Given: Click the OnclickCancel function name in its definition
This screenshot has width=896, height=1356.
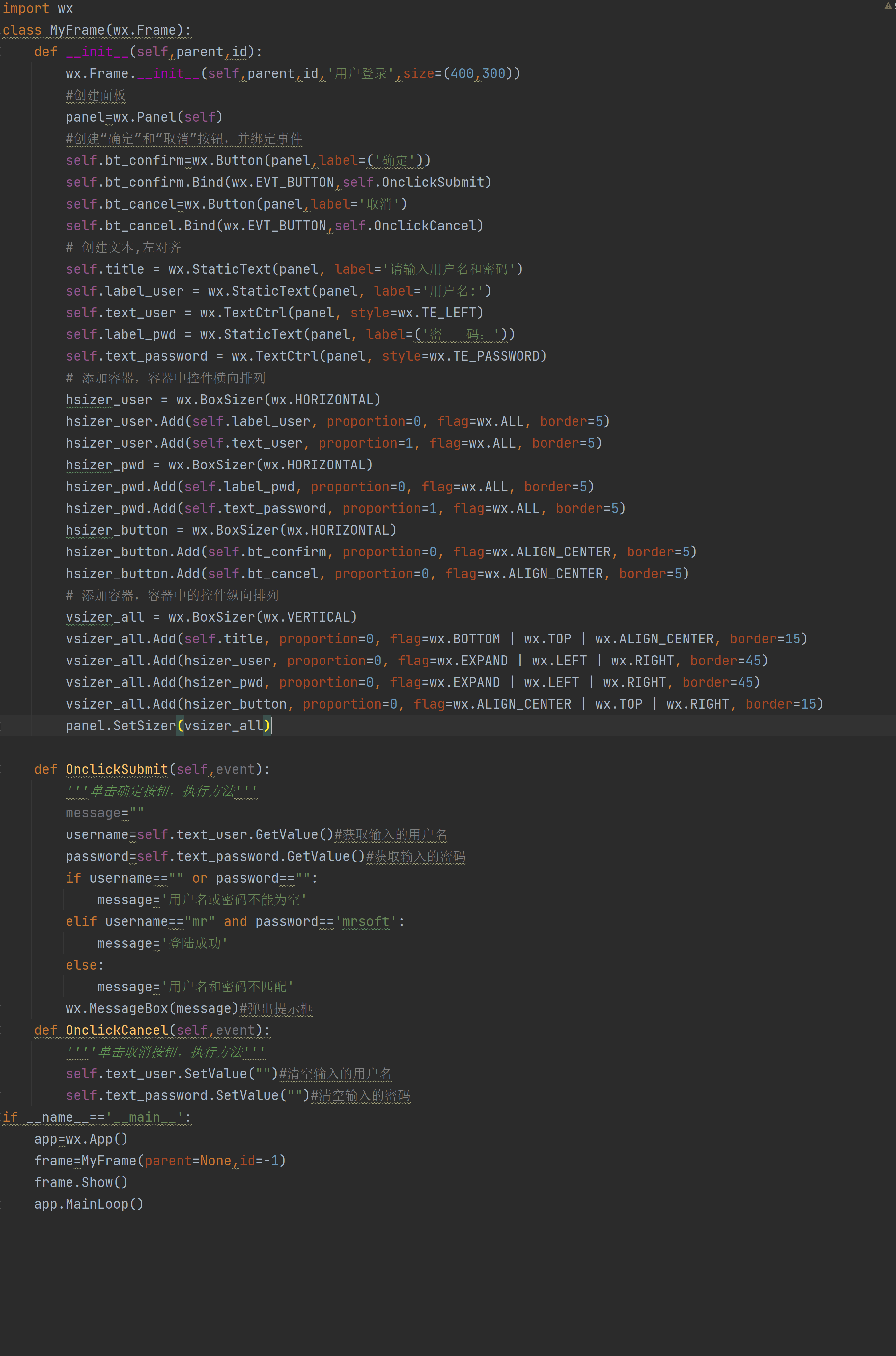Looking at the screenshot, I should (x=117, y=1030).
